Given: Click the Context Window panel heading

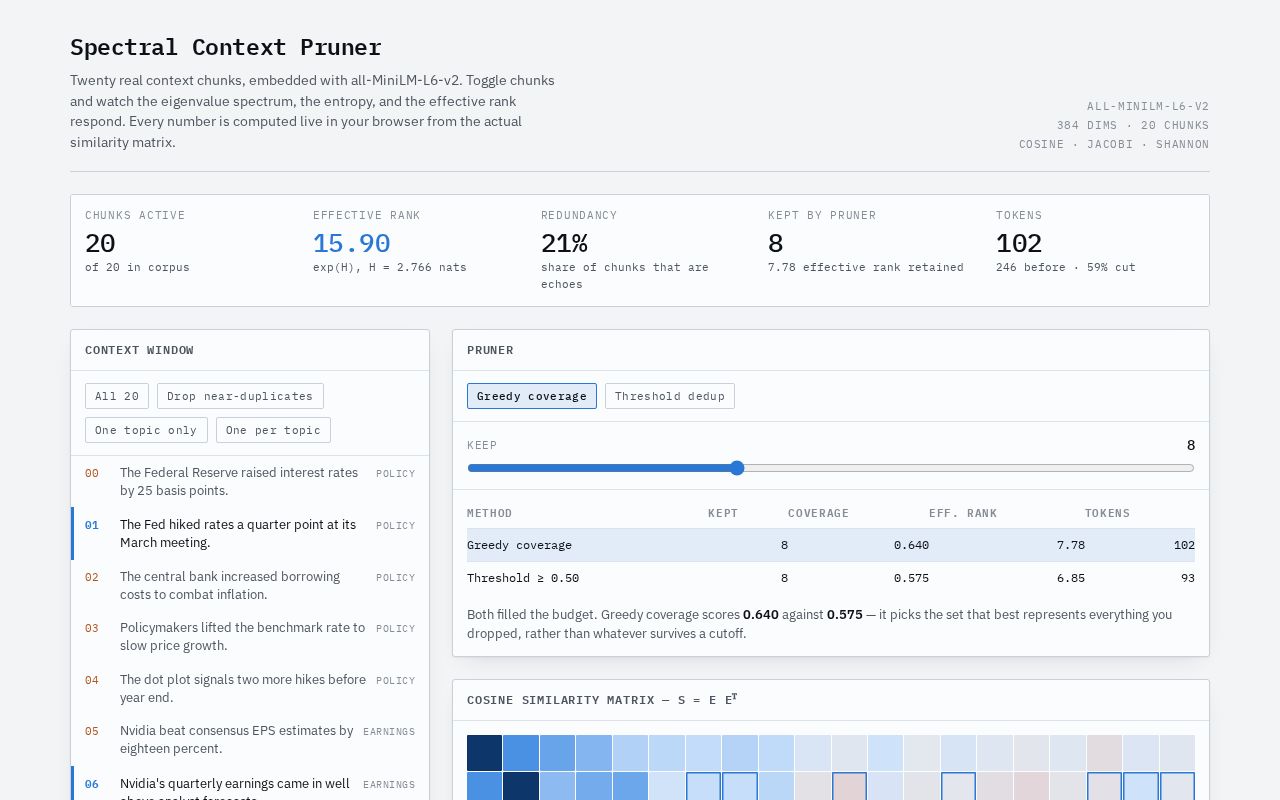Looking at the screenshot, I should click(140, 350).
